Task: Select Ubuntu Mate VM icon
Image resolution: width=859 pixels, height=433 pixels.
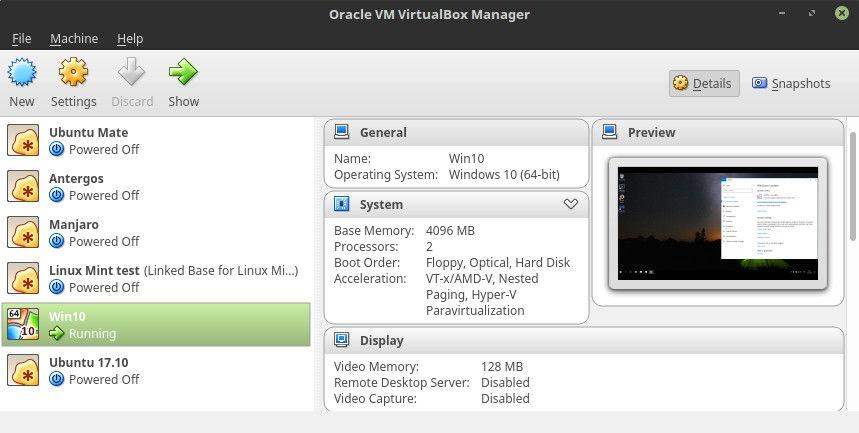Action: pyautogui.click(x=23, y=140)
